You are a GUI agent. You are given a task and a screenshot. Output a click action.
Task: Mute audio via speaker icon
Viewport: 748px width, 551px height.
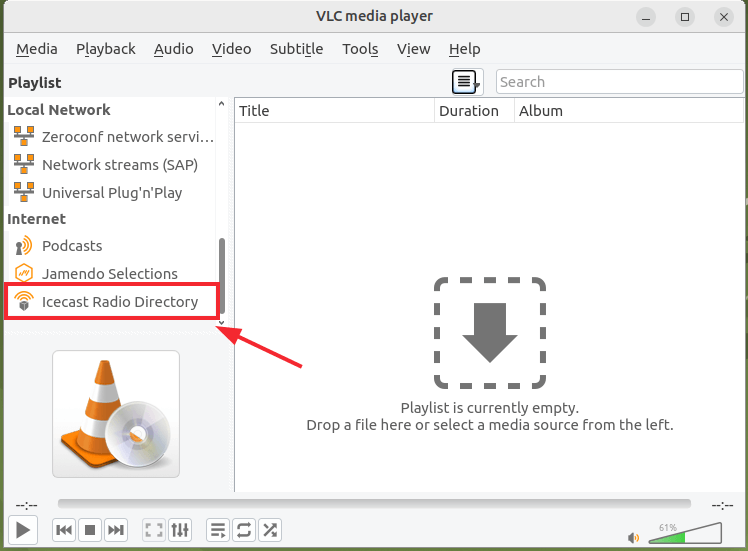(x=634, y=538)
